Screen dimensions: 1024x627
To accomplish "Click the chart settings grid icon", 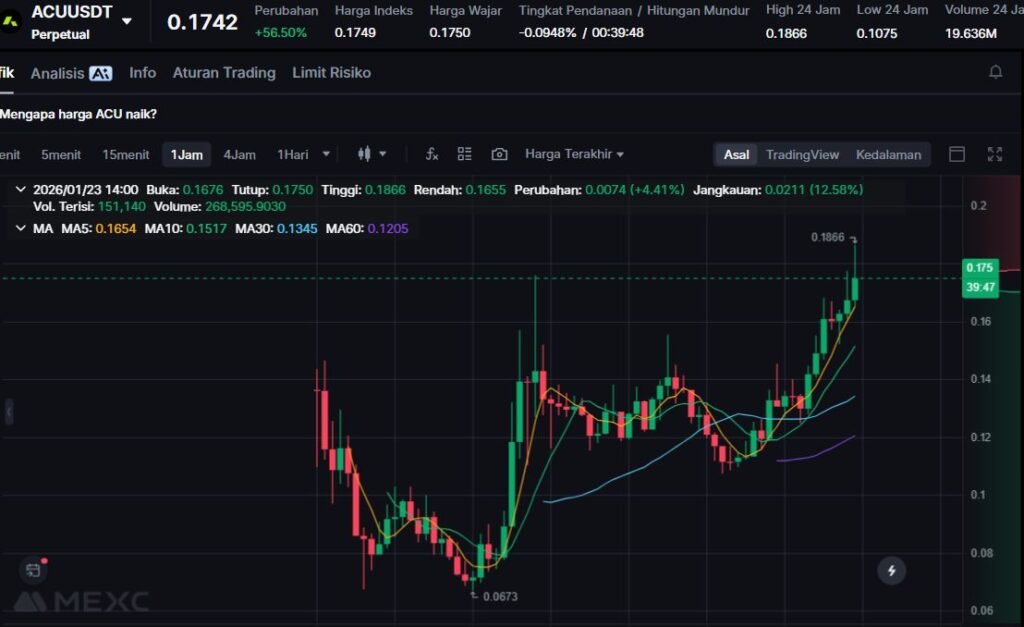I will click(464, 154).
